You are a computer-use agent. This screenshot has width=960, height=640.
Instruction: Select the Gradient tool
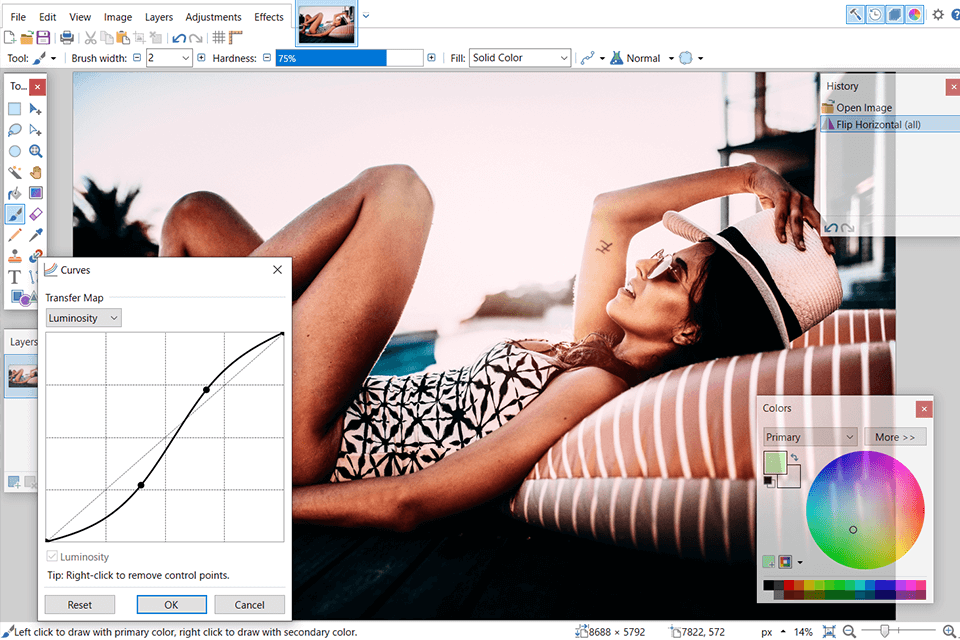36,194
